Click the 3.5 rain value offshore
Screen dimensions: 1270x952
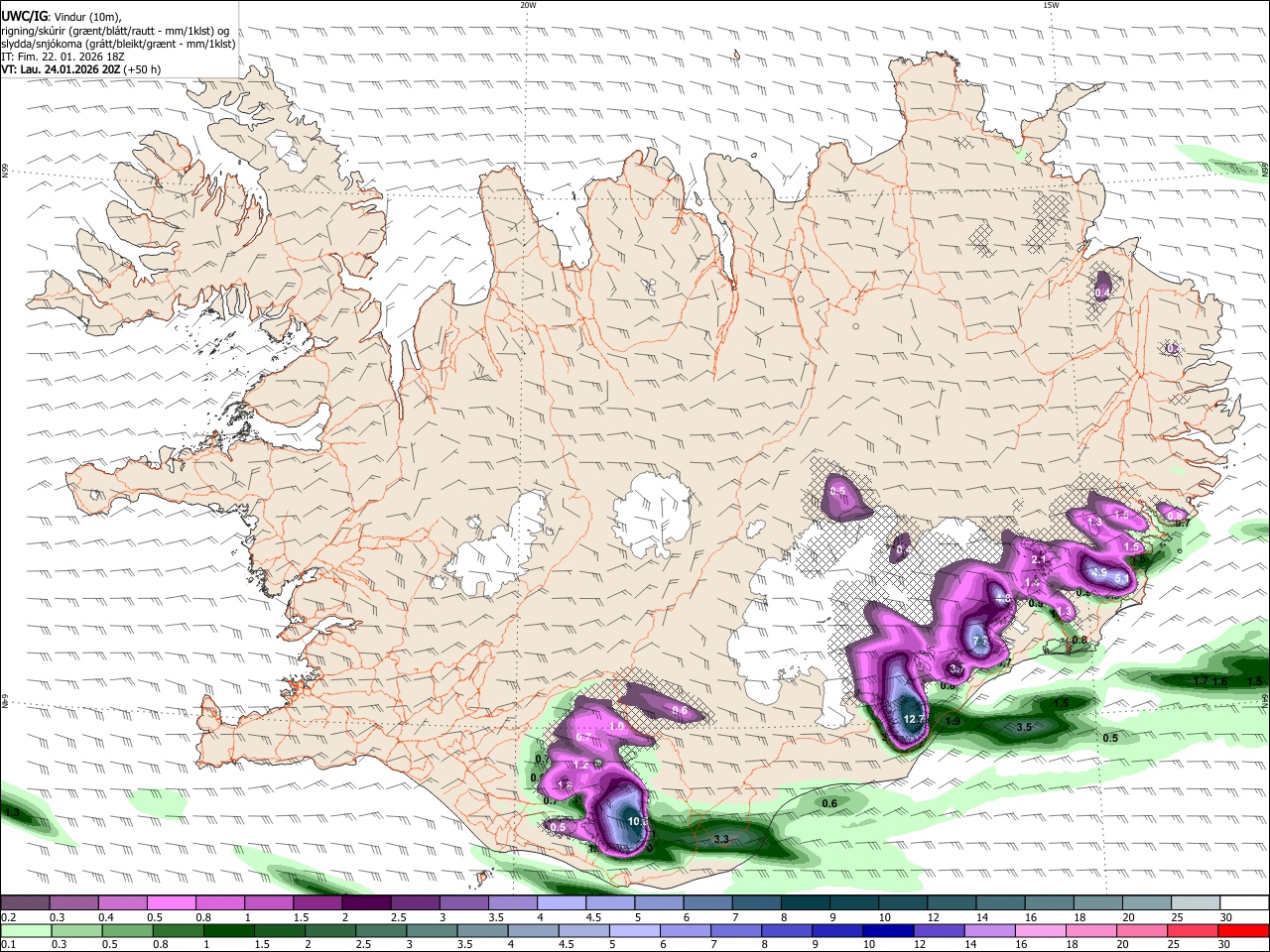click(x=1025, y=727)
